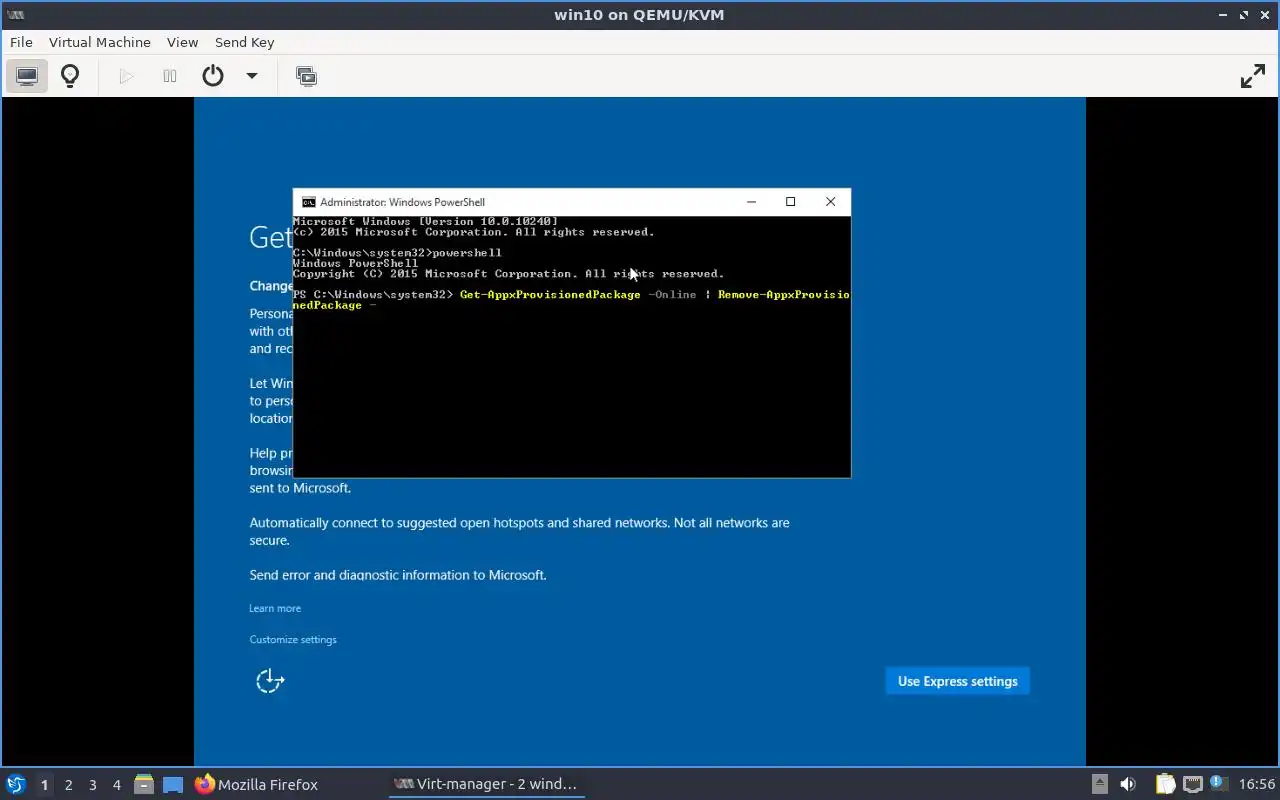The image size is (1280, 800).
Task: Switch to workspace 2
Action: coord(68,785)
